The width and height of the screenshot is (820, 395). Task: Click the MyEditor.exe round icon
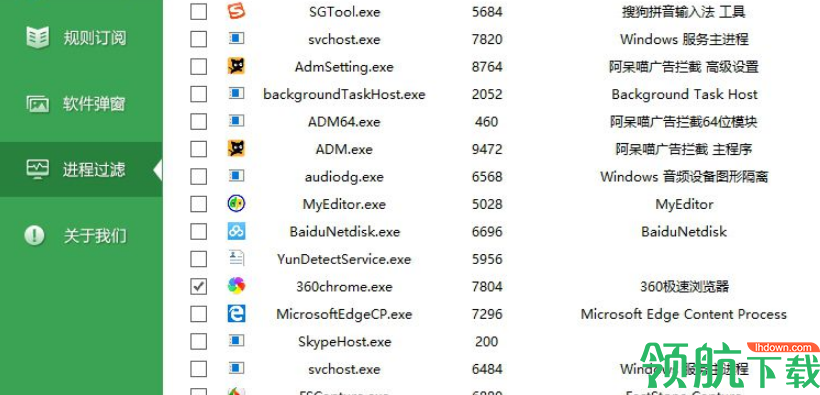coord(236,204)
